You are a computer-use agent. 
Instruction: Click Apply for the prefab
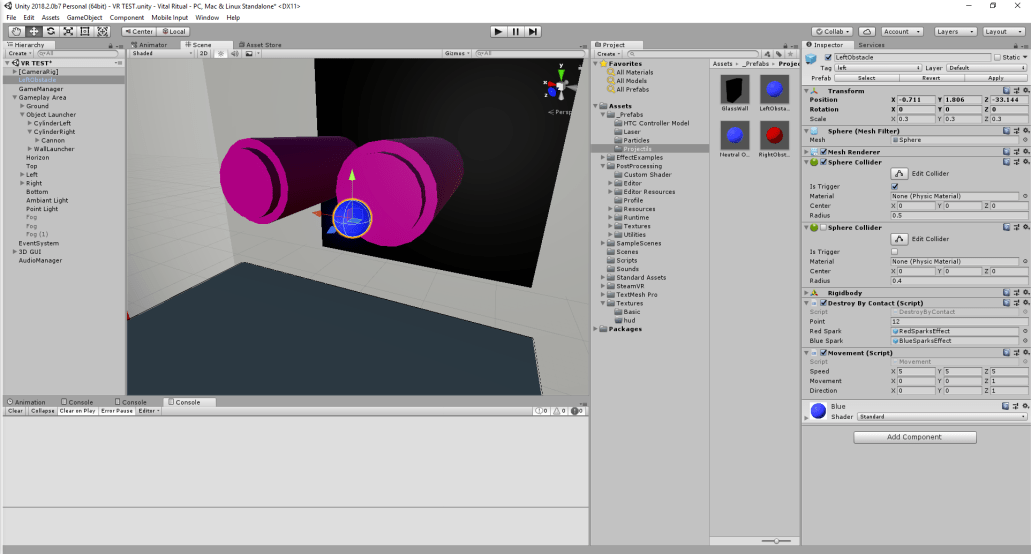click(x=994, y=78)
